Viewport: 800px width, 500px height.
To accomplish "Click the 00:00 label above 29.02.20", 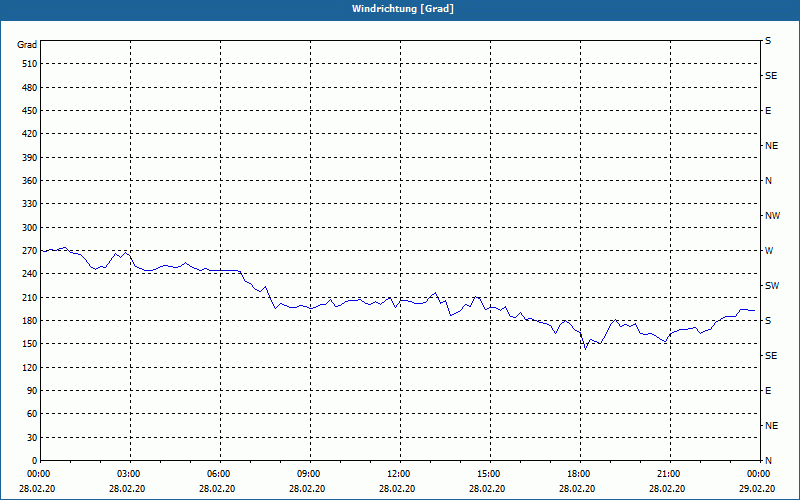I will 759,473.
